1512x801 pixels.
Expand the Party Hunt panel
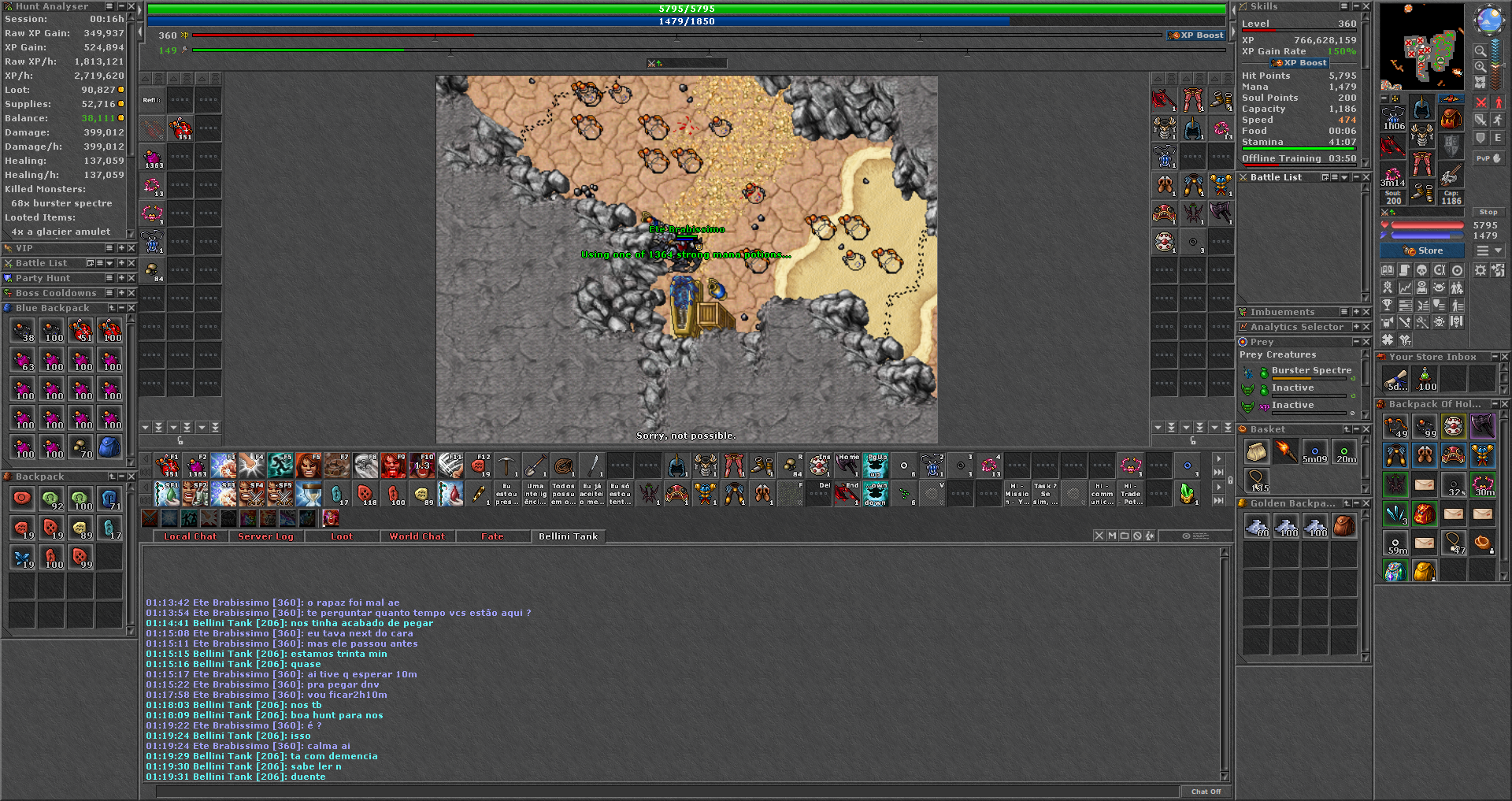coord(121,278)
